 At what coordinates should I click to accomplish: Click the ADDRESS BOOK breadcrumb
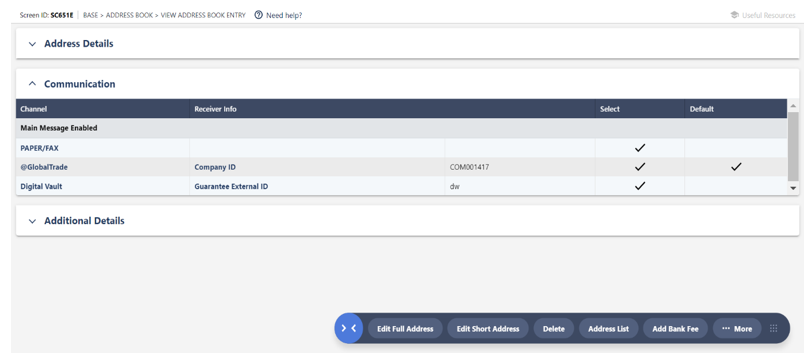pyautogui.click(x=129, y=15)
